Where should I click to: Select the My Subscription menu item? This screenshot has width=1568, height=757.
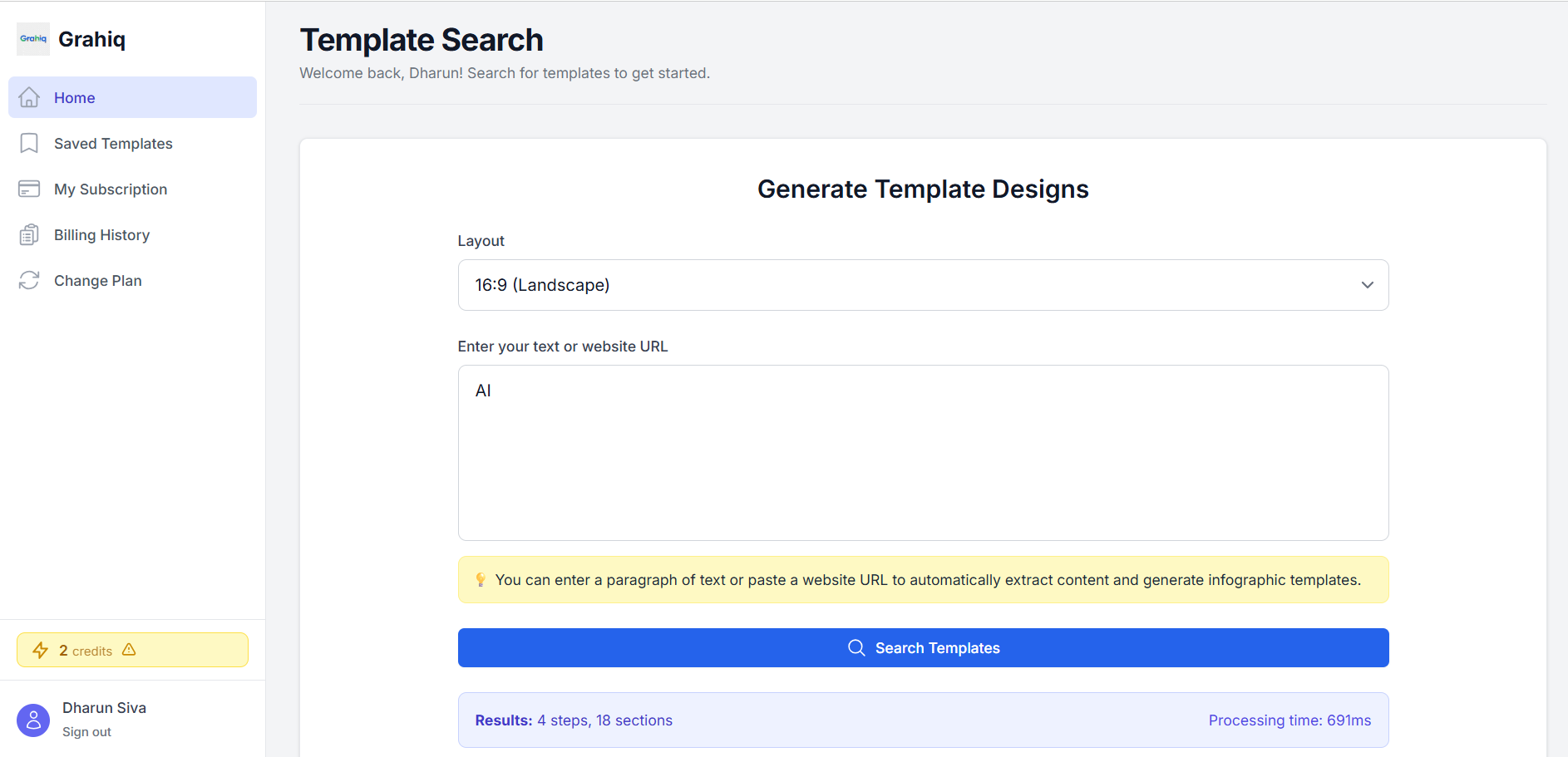tap(111, 189)
